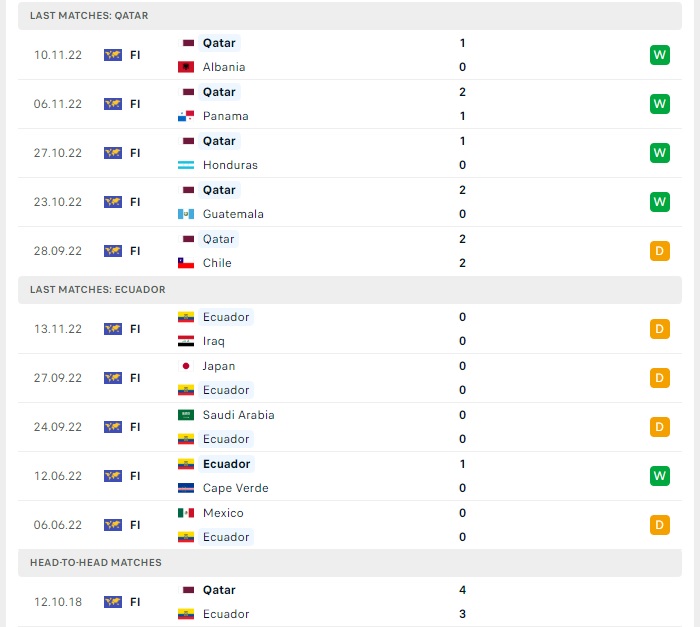Viewport: 700px width, 627px height.
Task: Click the Mexico flag icon
Action: point(186,513)
